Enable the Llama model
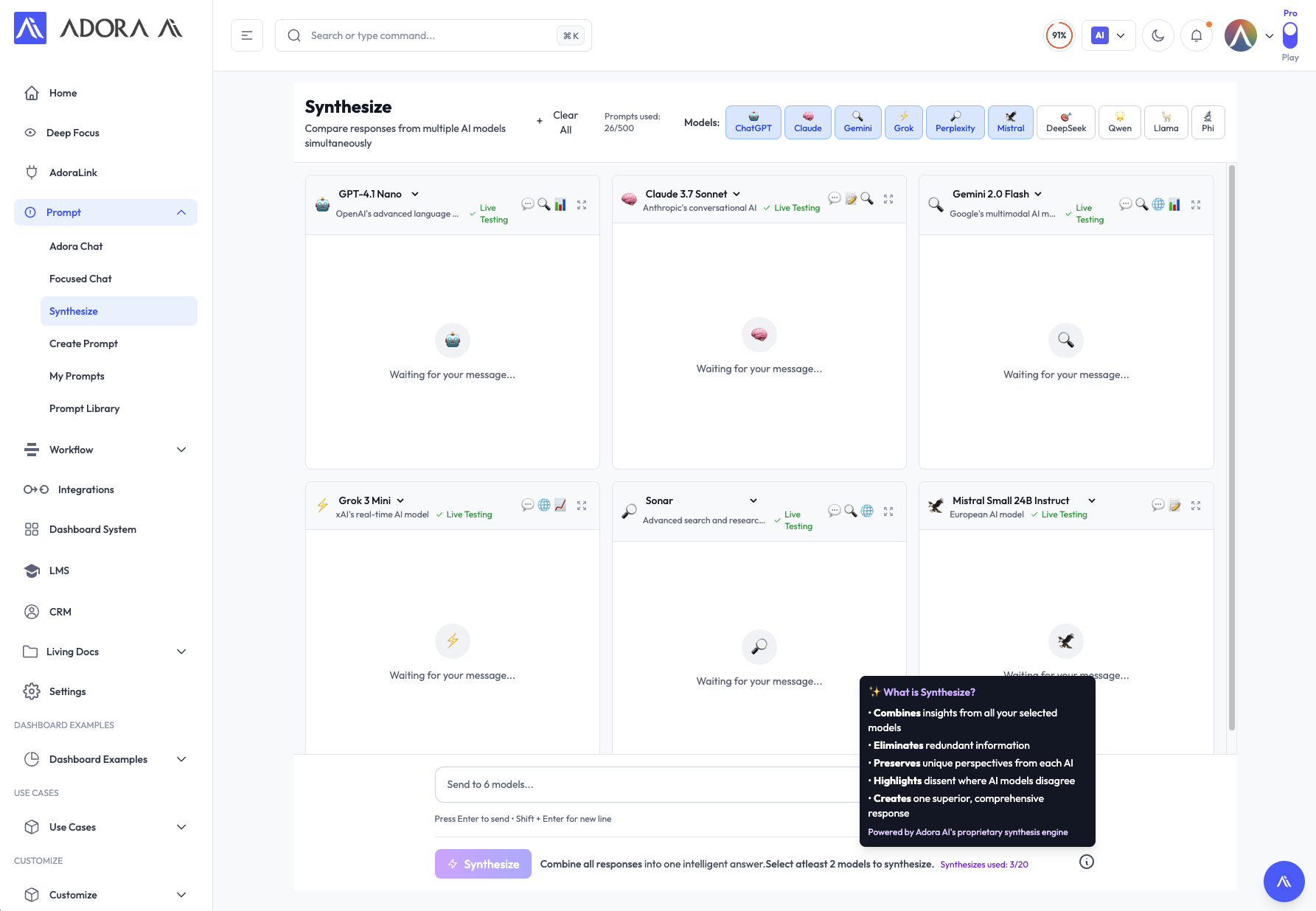 1166,122
